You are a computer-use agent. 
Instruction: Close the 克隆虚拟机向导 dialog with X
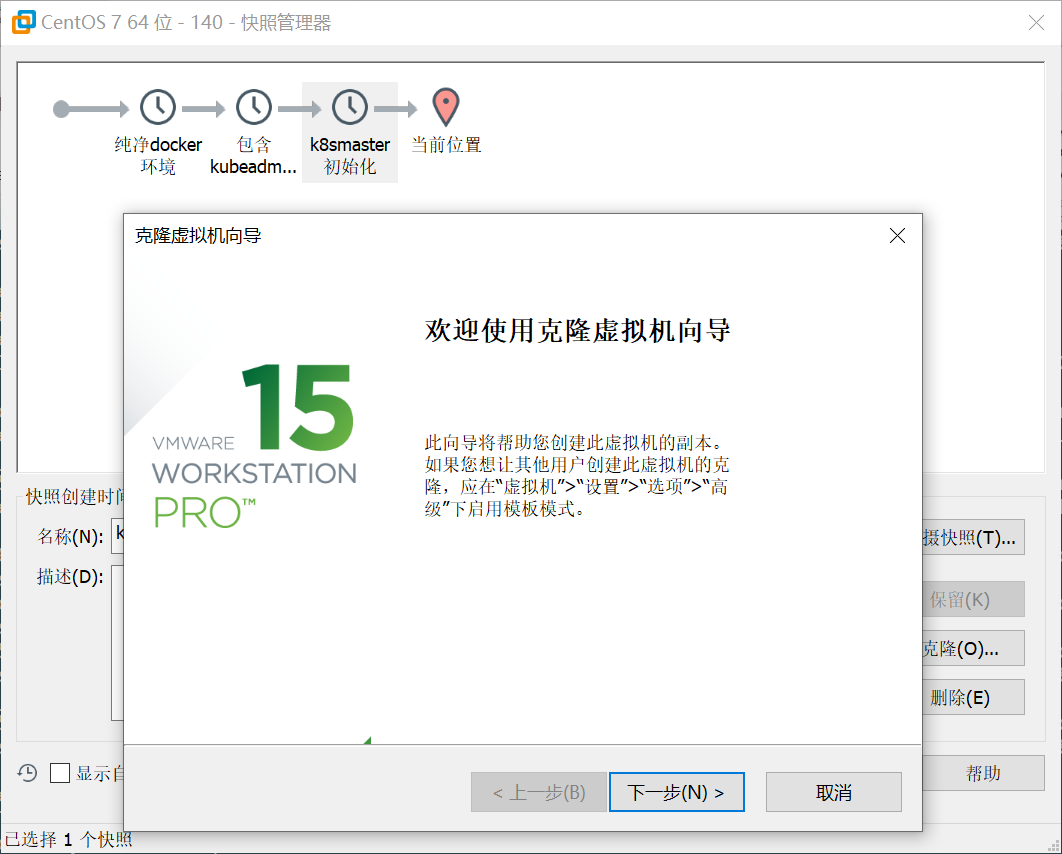[x=897, y=236]
